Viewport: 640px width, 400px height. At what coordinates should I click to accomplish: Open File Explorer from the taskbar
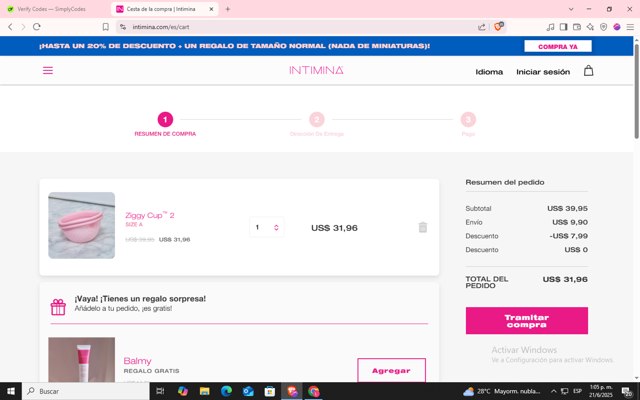pos(204,391)
